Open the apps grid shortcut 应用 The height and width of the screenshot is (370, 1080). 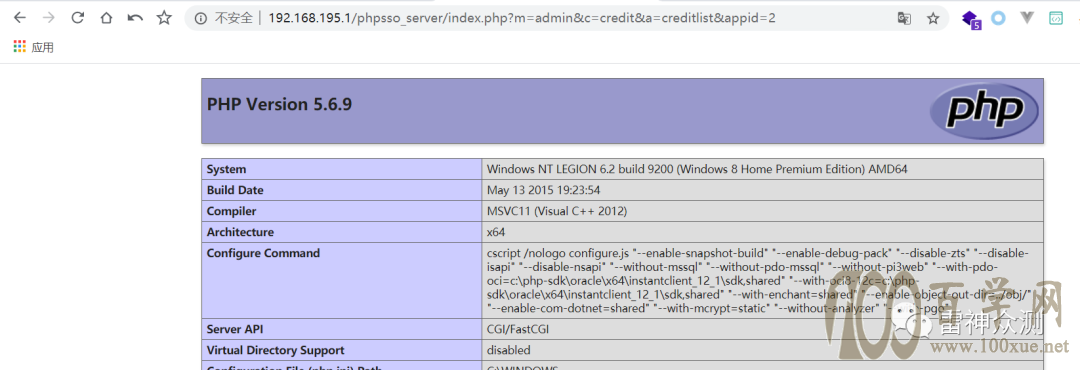pos(33,48)
